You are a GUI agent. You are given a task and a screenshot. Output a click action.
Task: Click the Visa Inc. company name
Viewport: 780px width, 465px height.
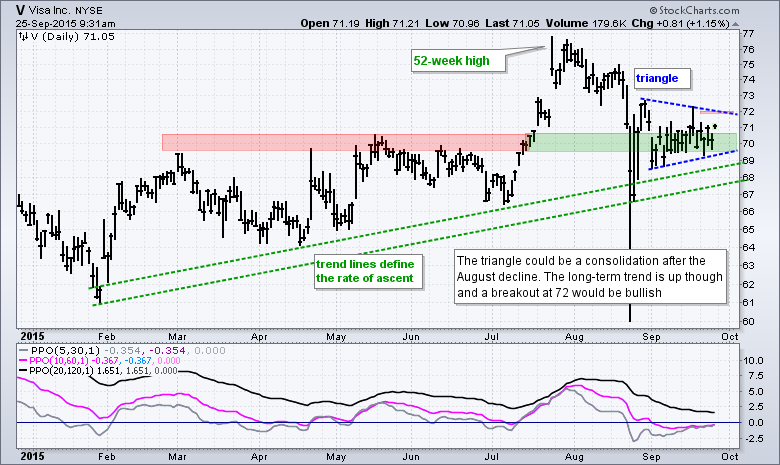[x=50, y=10]
